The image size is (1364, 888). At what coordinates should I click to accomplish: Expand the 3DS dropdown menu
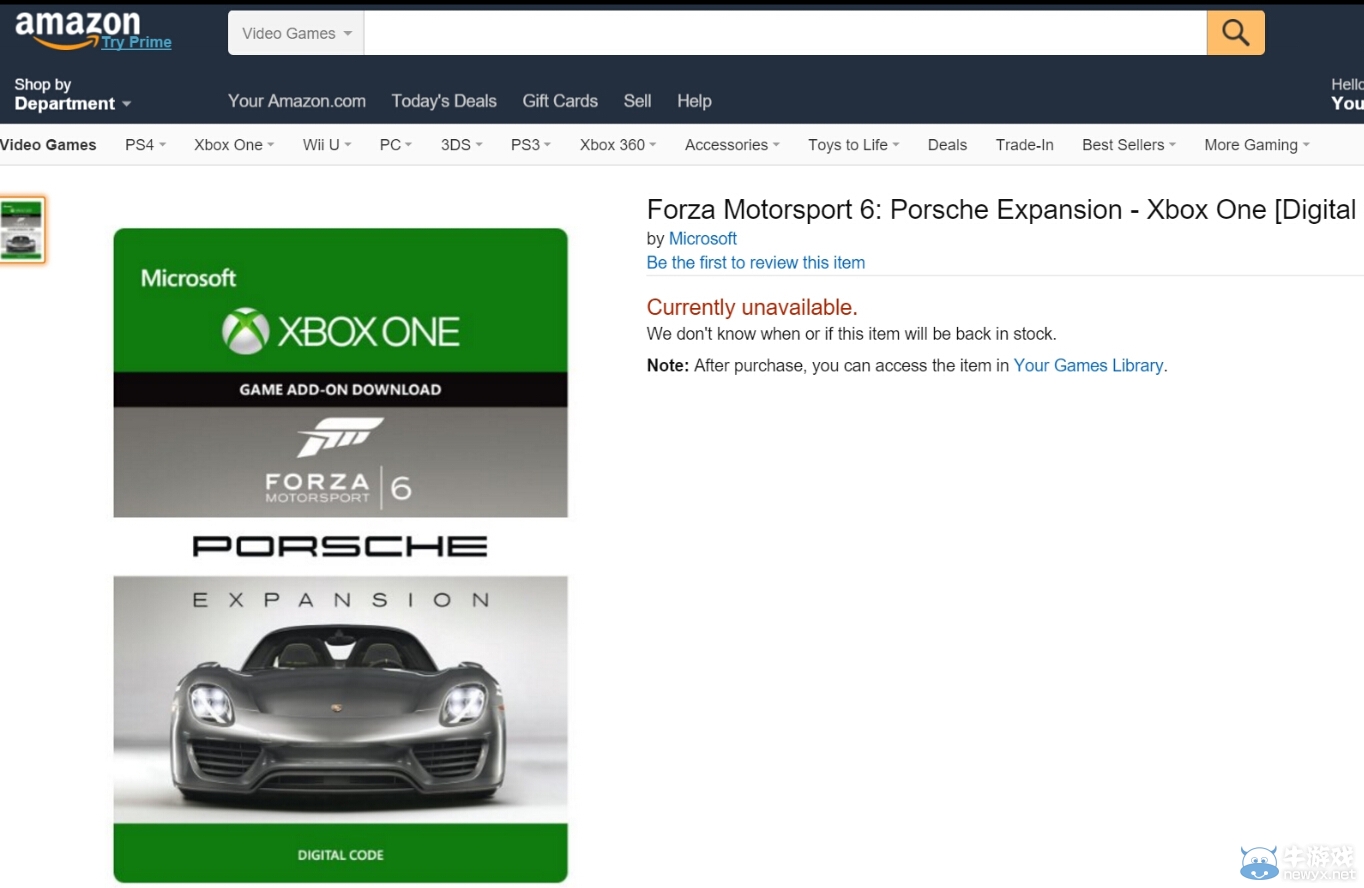click(461, 145)
